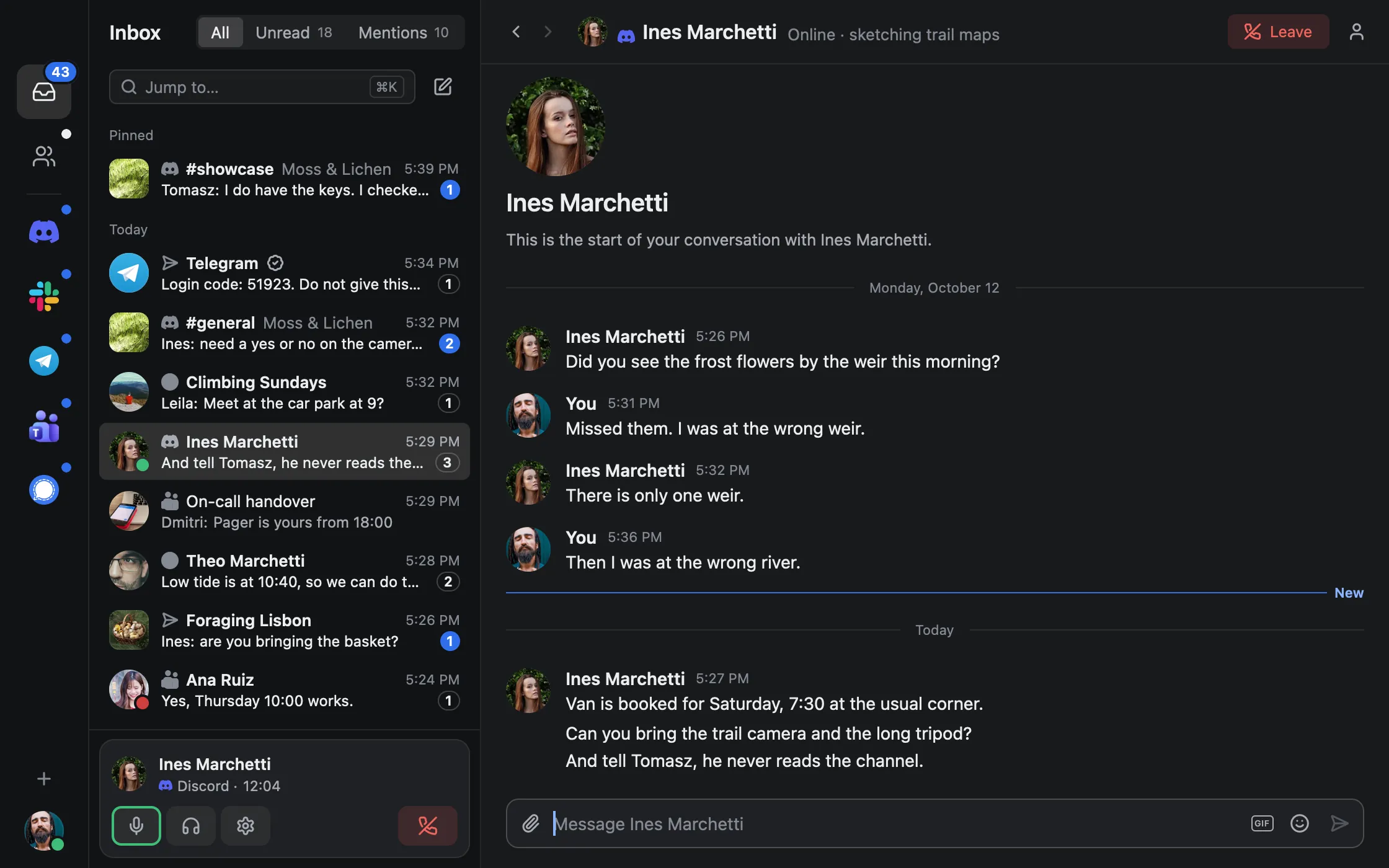The image size is (1389, 868).
Task: Open the #general Moss & Lichen conversation
Action: click(285, 332)
